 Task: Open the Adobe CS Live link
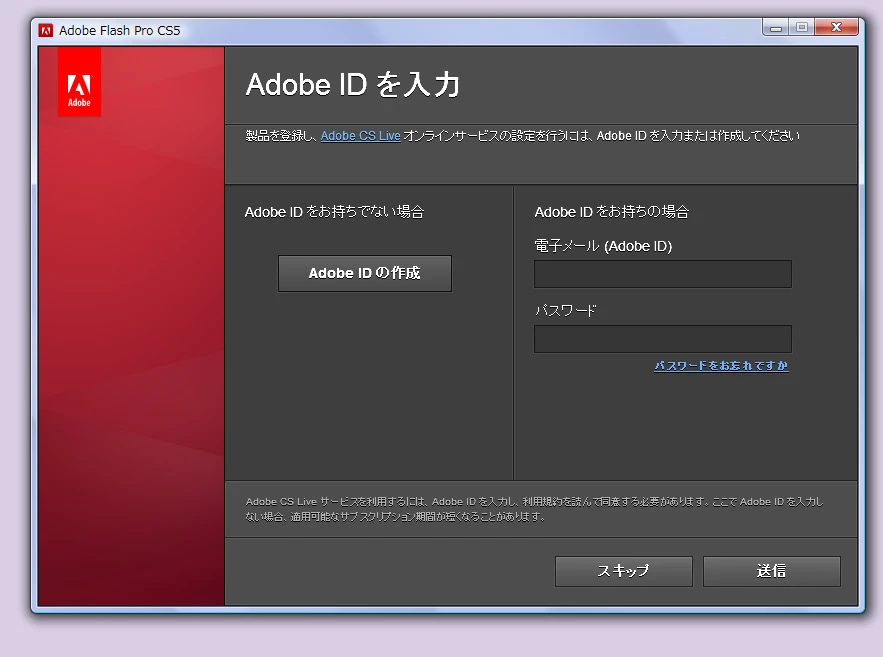click(x=360, y=136)
